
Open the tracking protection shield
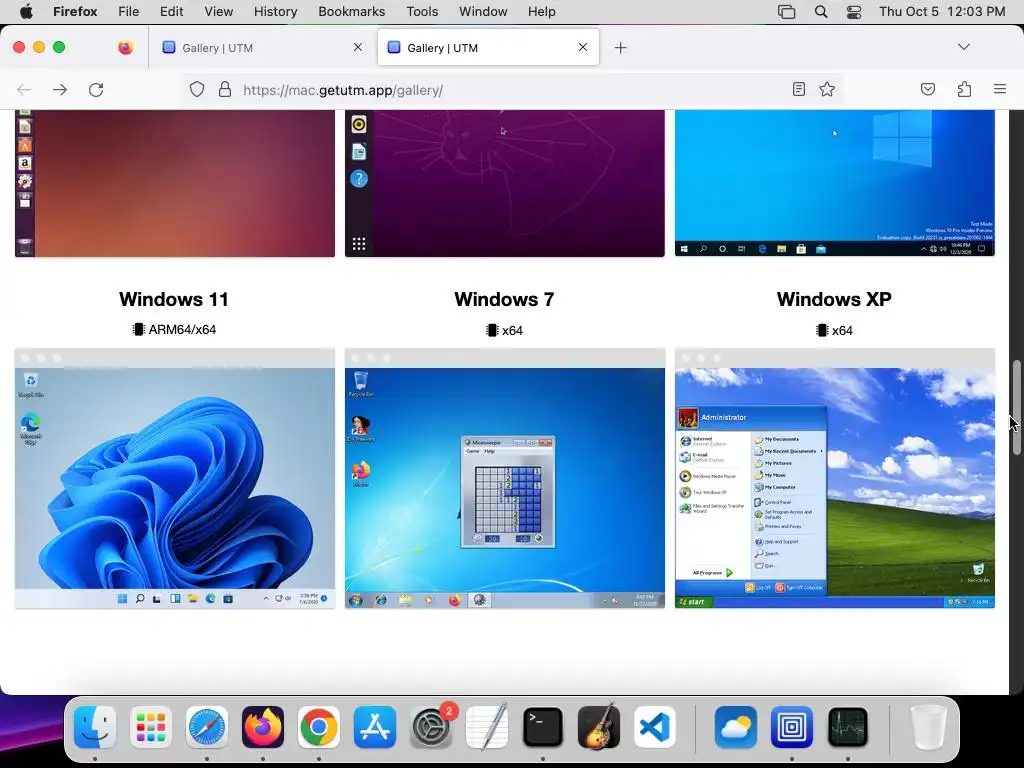point(197,89)
